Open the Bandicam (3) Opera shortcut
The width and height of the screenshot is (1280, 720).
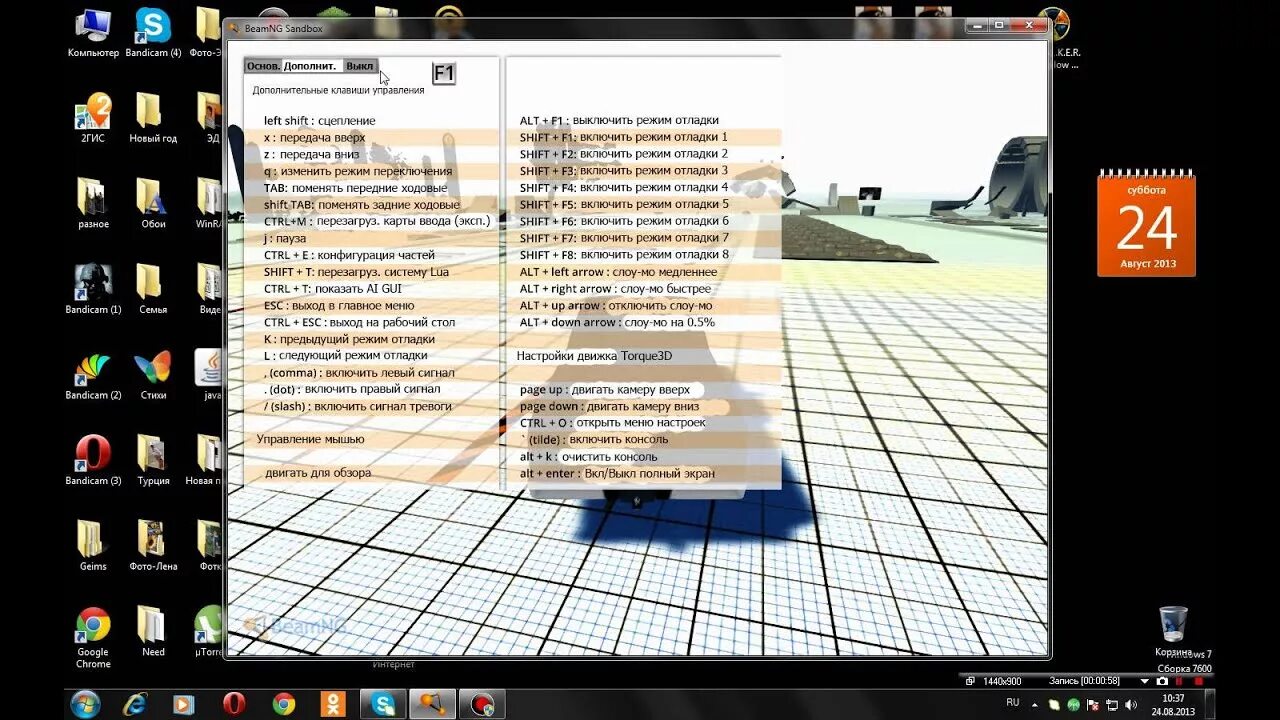[x=93, y=461]
